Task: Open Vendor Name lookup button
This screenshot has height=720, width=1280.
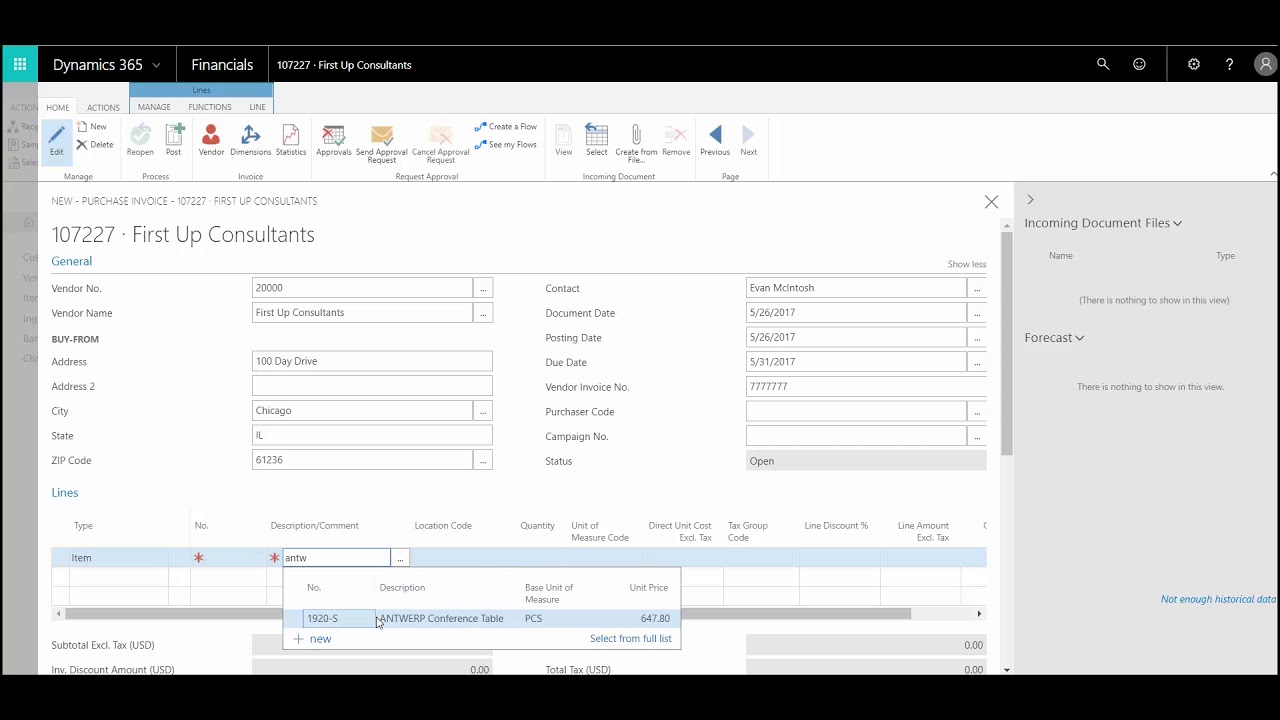Action: 483,313
